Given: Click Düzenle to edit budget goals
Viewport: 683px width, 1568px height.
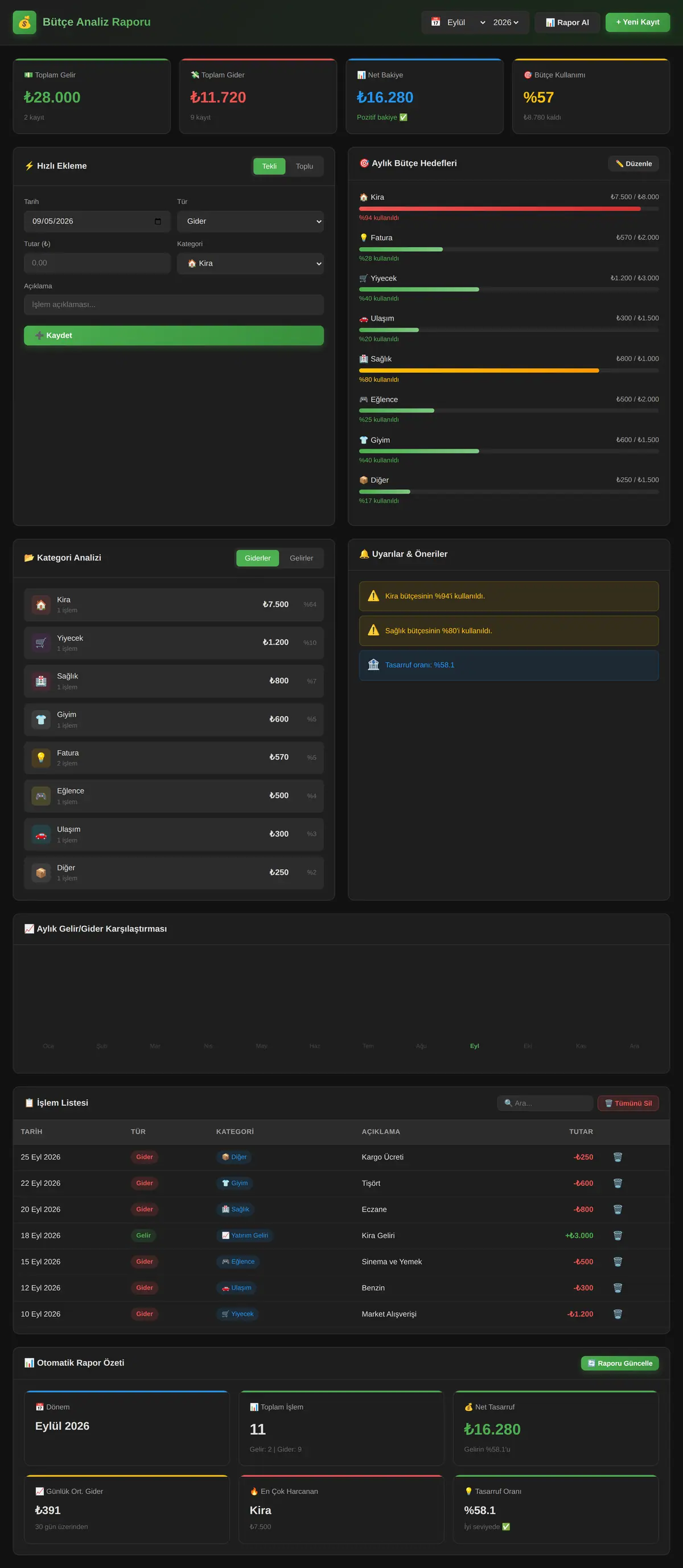Looking at the screenshot, I should pyautogui.click(x=633, y=163).
